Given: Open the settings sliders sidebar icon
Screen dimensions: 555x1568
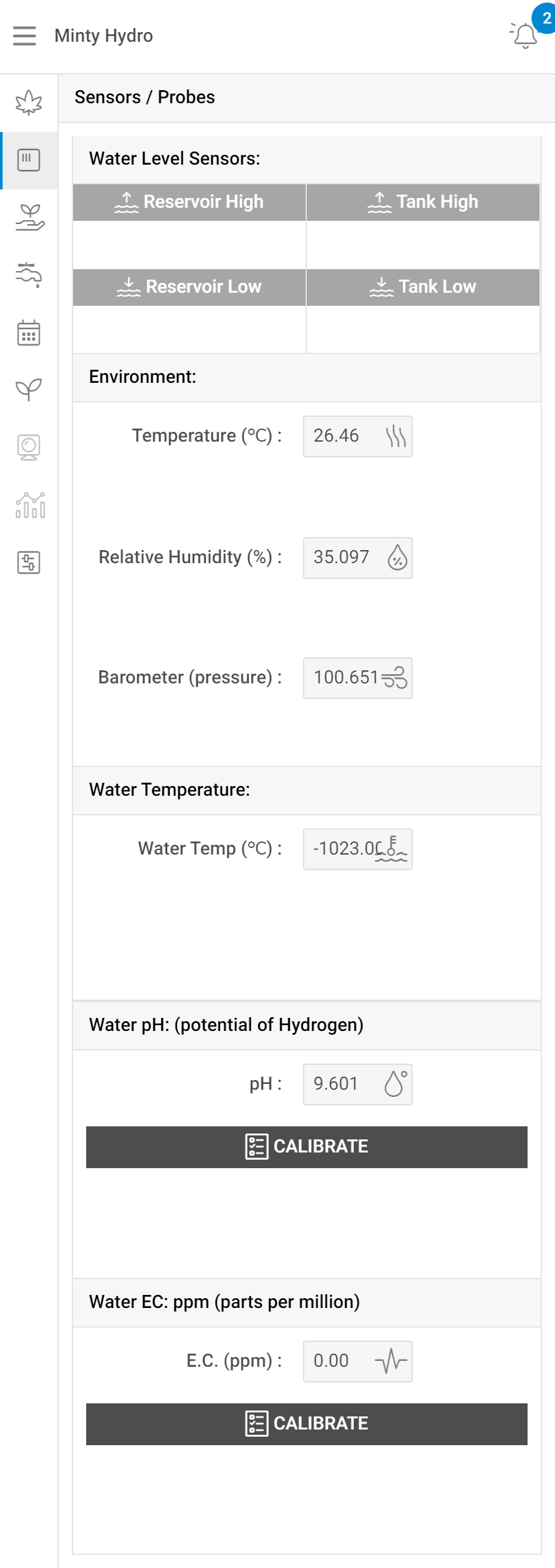Looking at the screenshot, I should (29, 563).
